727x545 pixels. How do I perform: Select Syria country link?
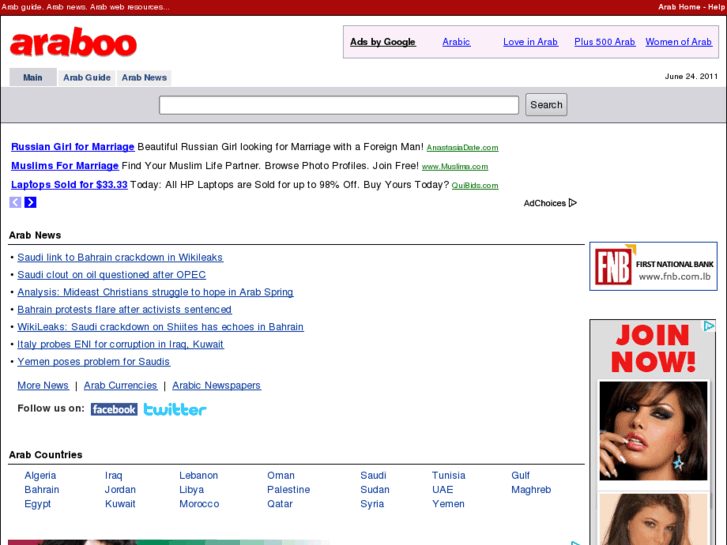point(372,504)
